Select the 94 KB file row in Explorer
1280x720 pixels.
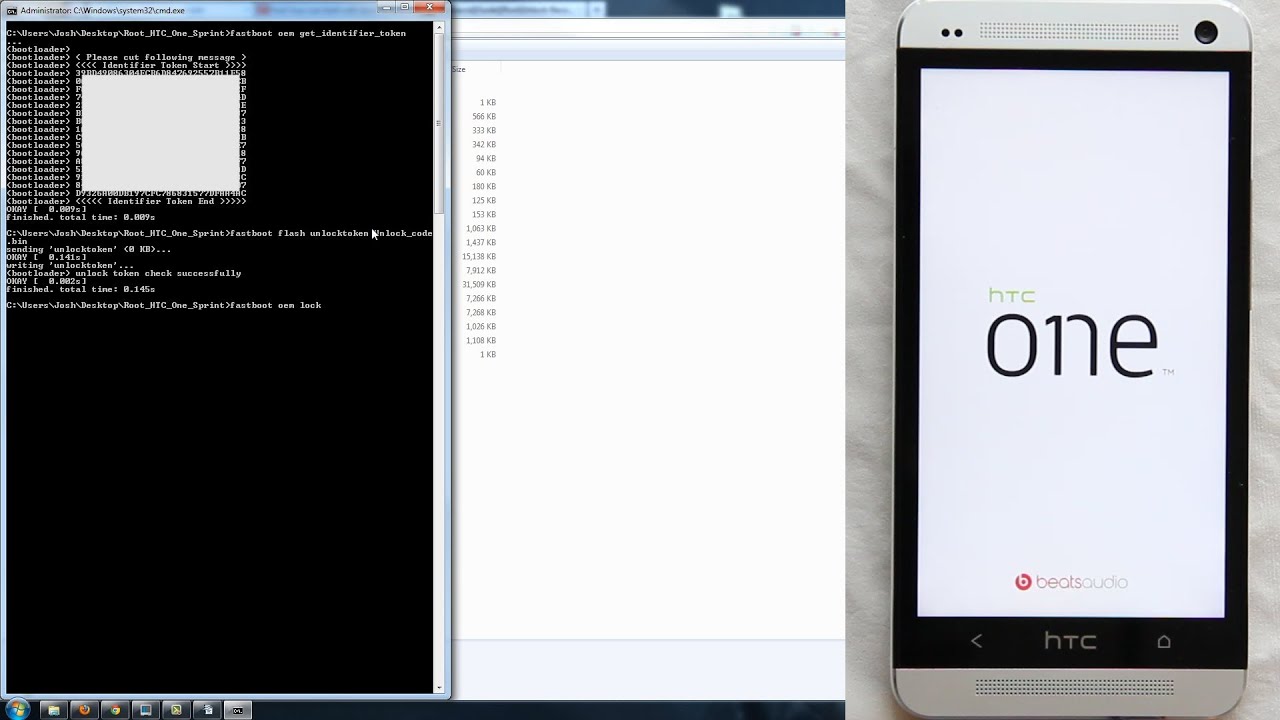point(484,158)
